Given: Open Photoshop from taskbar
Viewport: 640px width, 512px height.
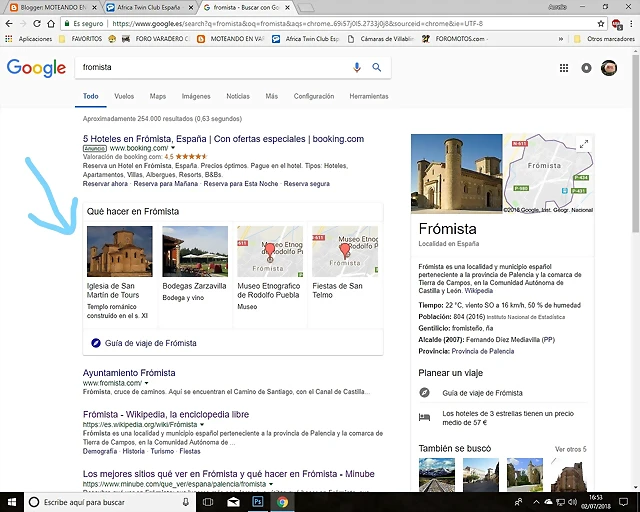Looking at the screenshot, I should pyautogui.click(x=258, y=501).
